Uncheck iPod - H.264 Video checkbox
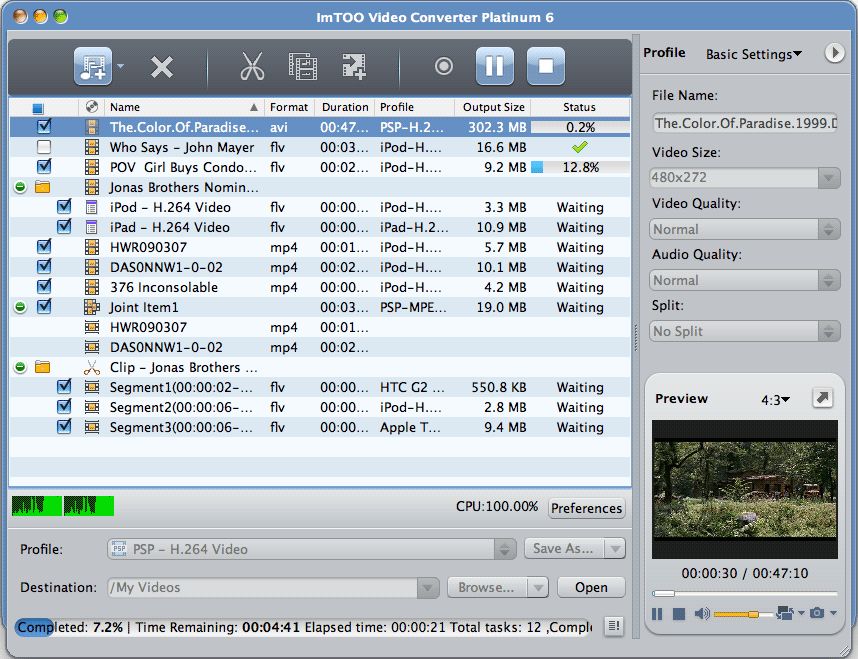 (x=64, y=206)
